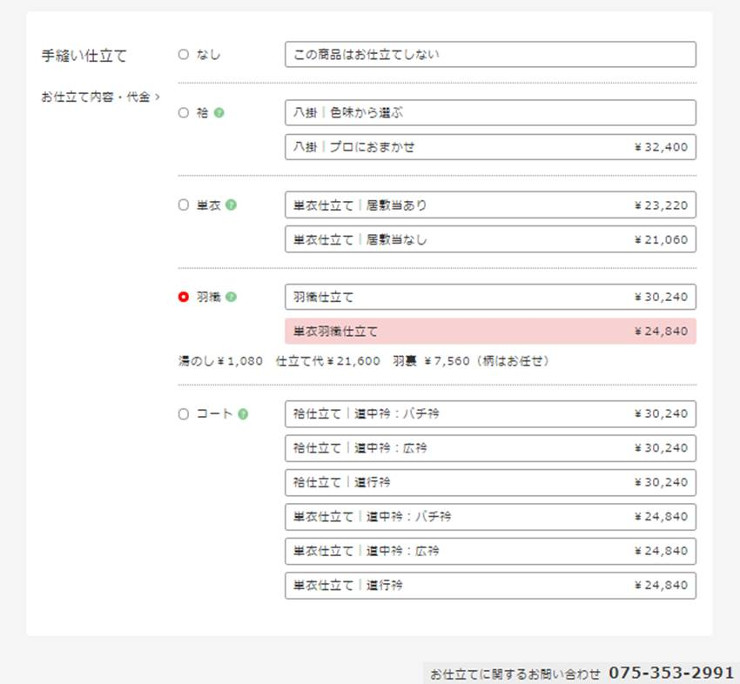The height and width of the screenshot is (684, 740).
Task: Show help for 羽織 option
Action: click(x=231, y=297)
